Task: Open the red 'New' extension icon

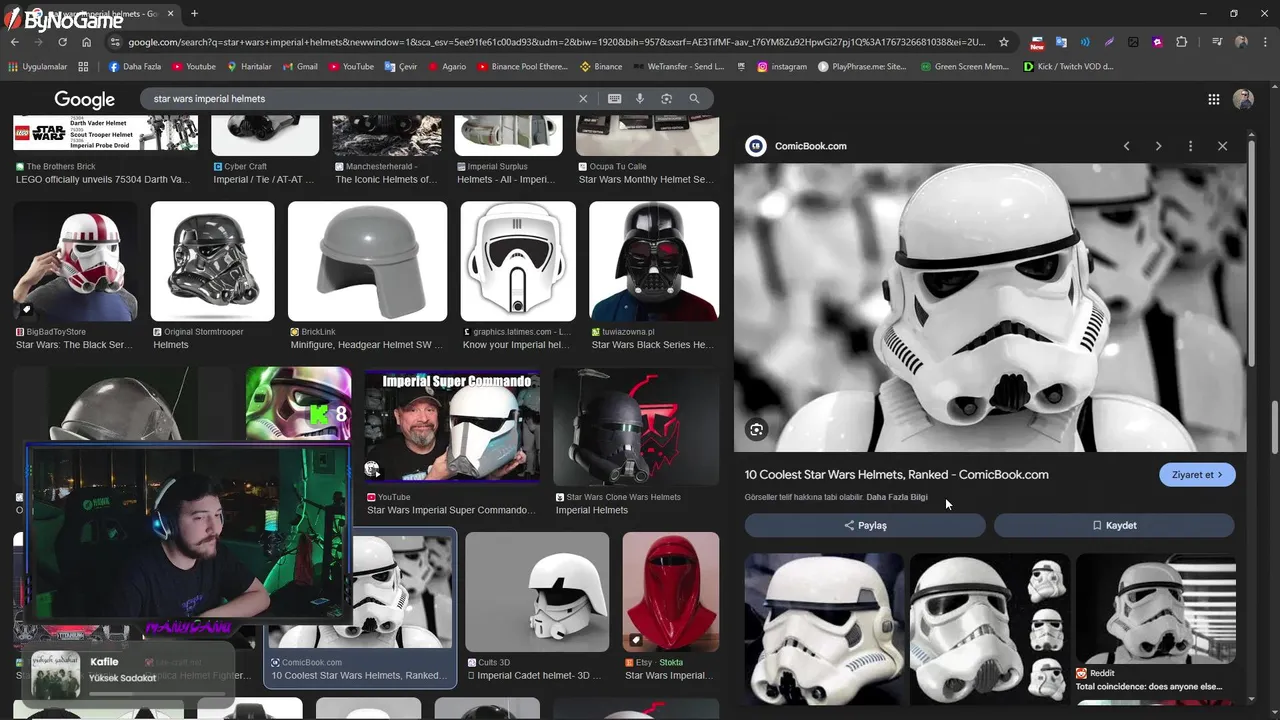Action: 1037,42
